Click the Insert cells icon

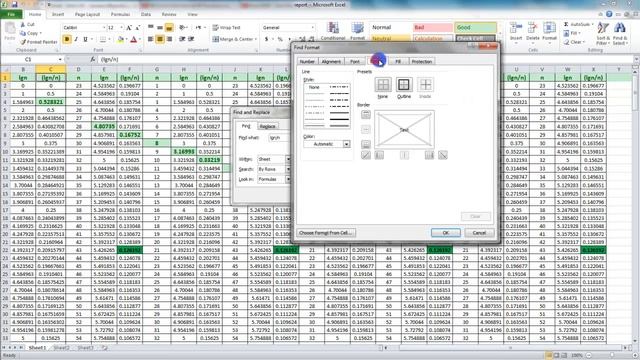click(516, 29)
